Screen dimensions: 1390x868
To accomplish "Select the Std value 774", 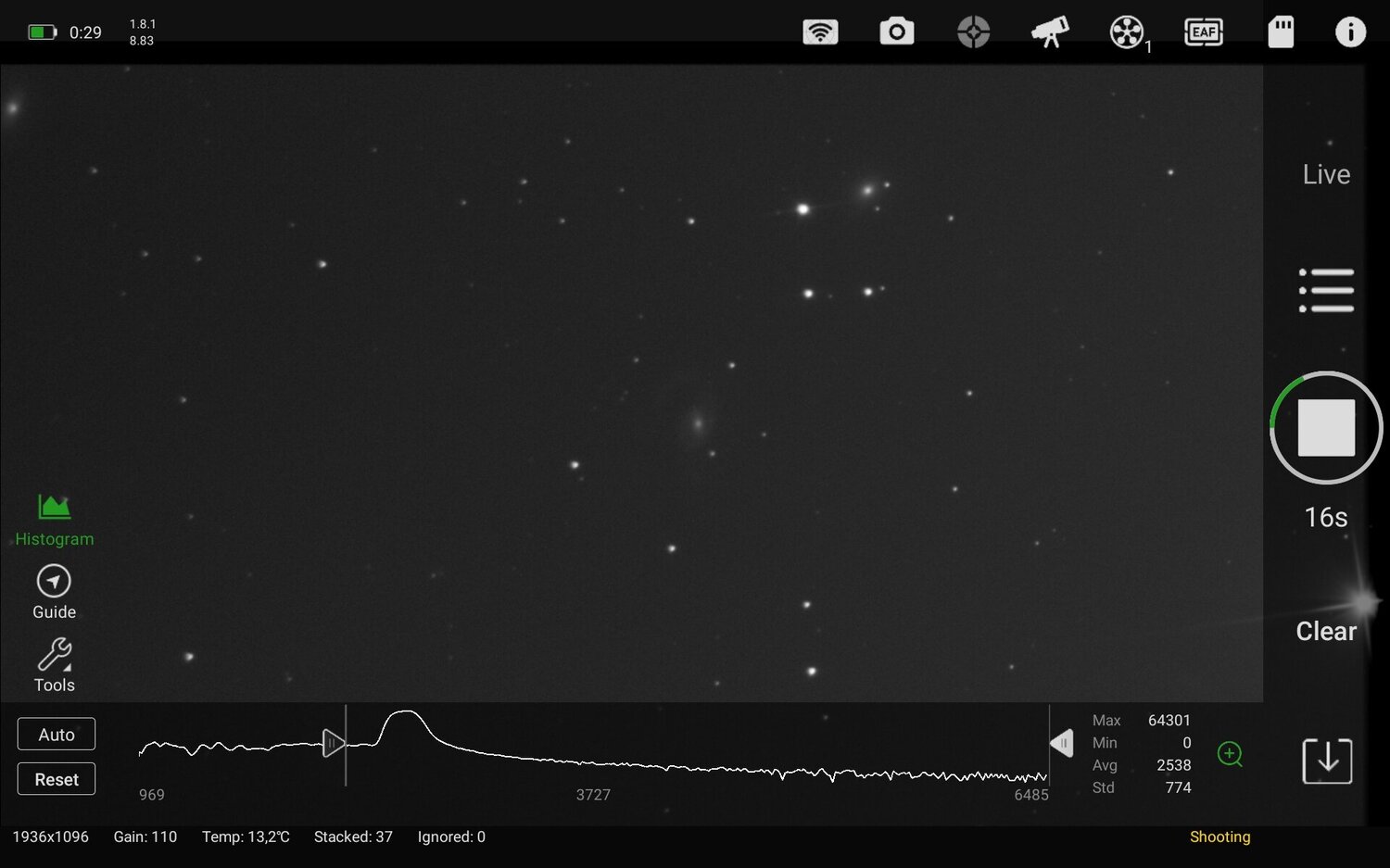I will (x=1178, y=787).
